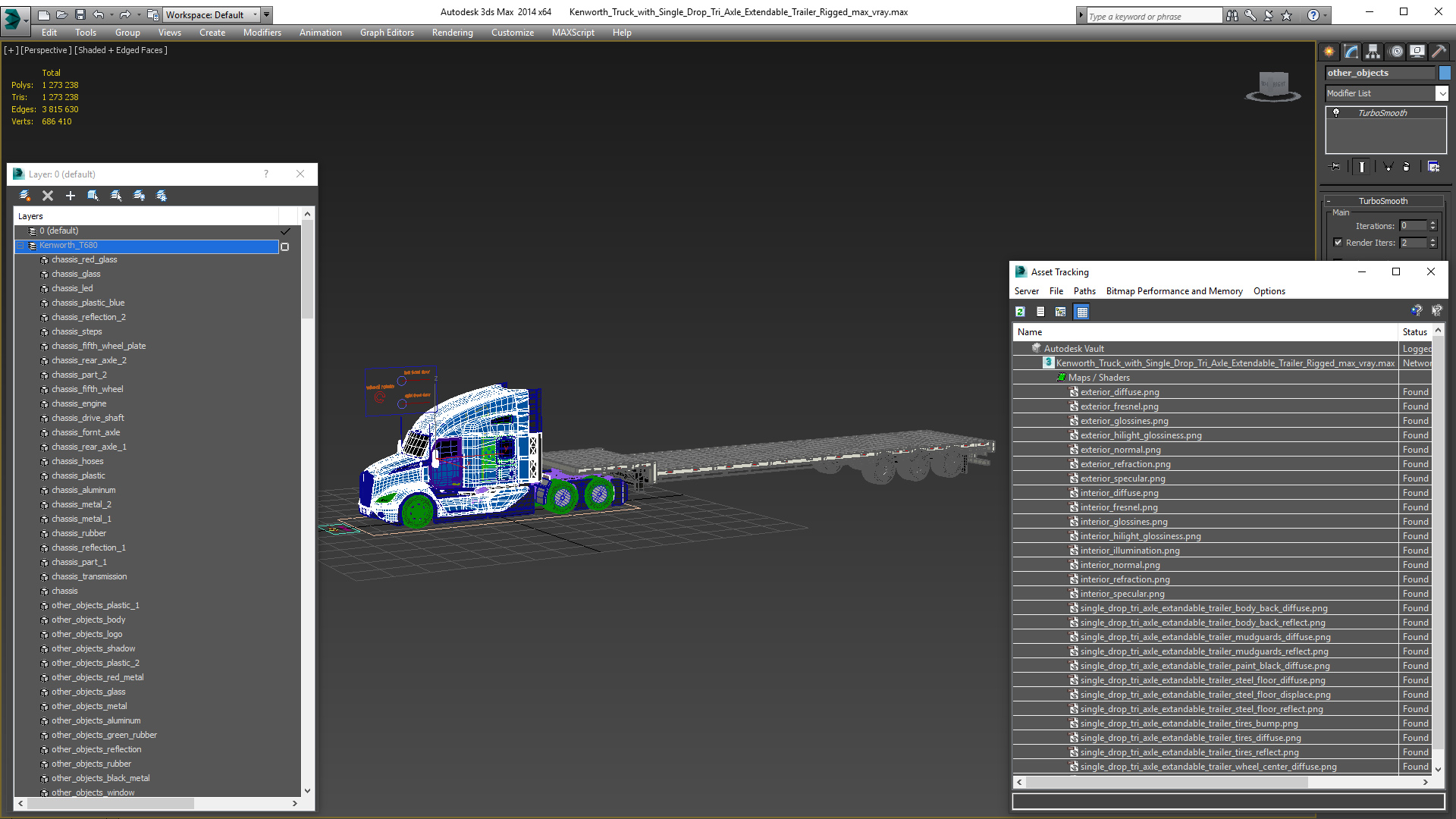Open the Perspective viewport label menu
The width and height of the screenshot is (1456, 819).
(46, 50)
